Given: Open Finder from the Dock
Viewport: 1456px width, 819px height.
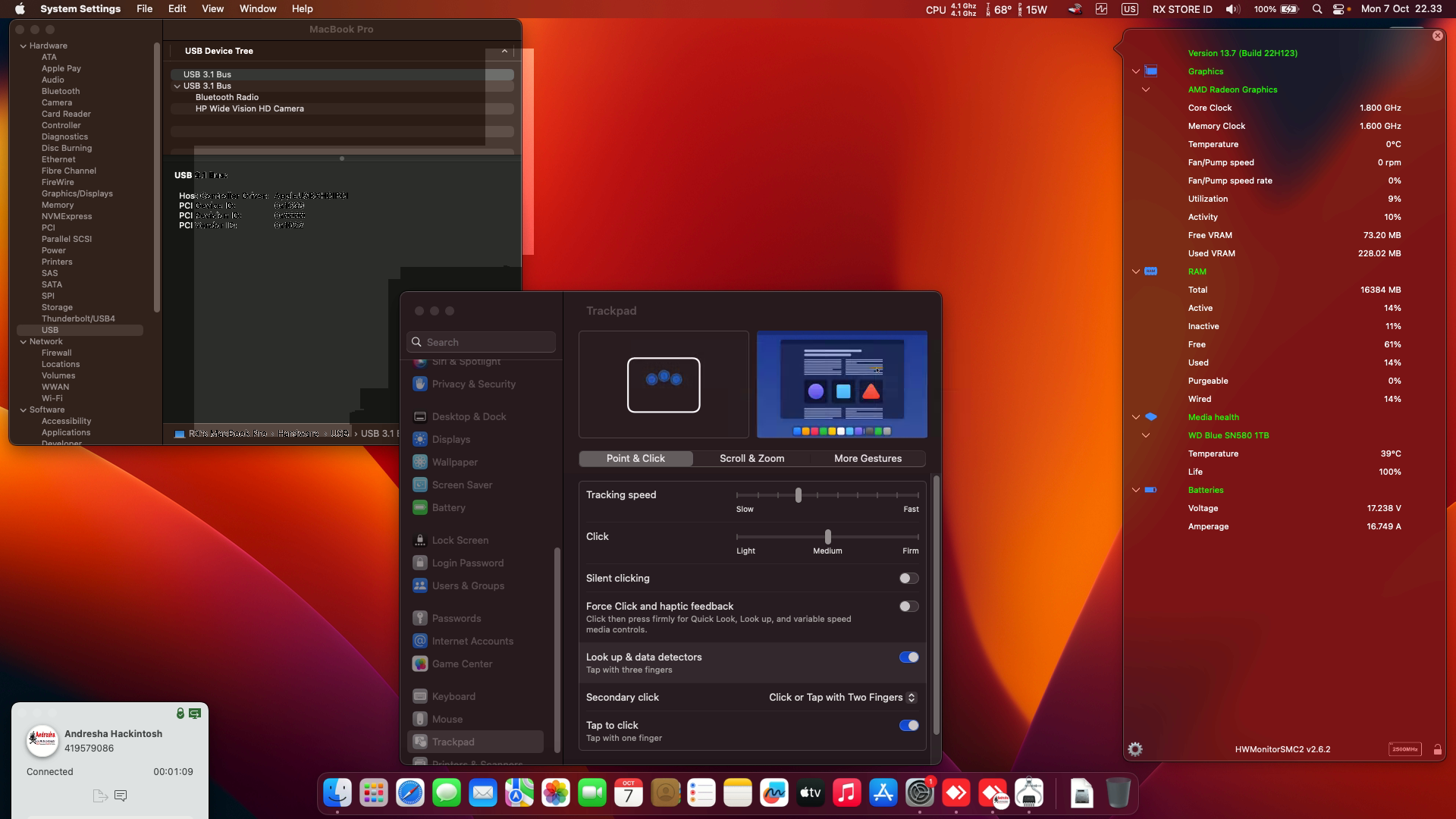Looking at the screenshot, I should click(337, 793).
